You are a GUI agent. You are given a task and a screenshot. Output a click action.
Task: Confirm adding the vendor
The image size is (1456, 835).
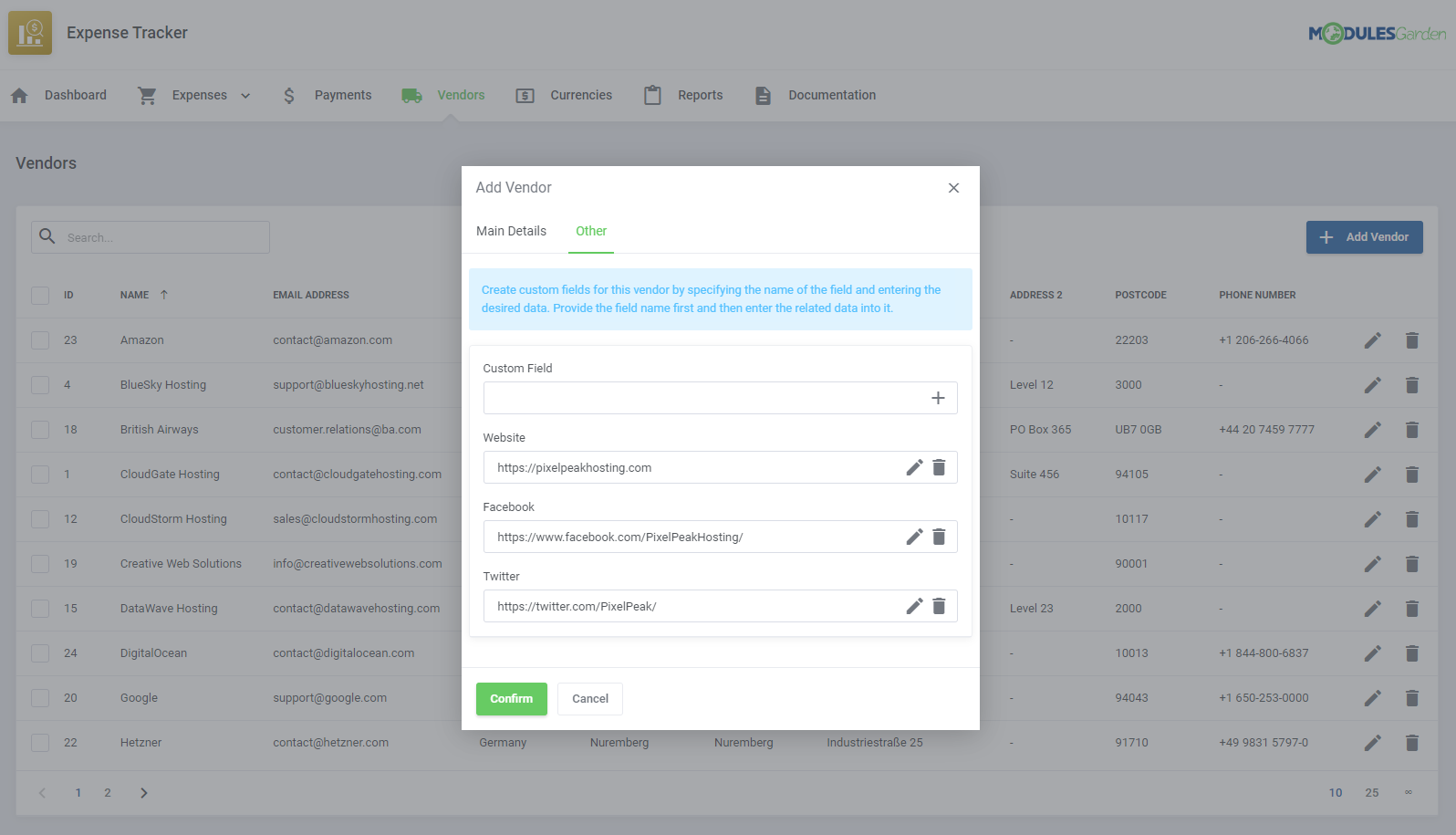coord(512,699)
